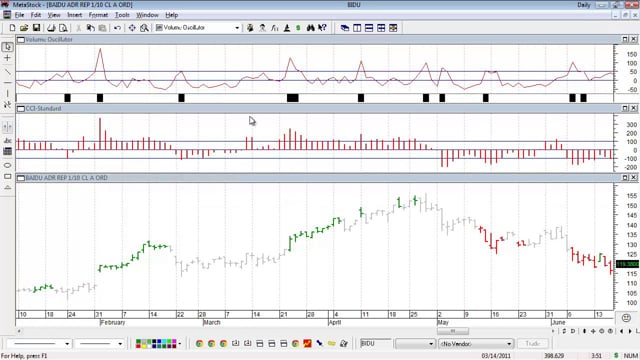Open the Tools menu
640x360 pixels.
[122, 15]
